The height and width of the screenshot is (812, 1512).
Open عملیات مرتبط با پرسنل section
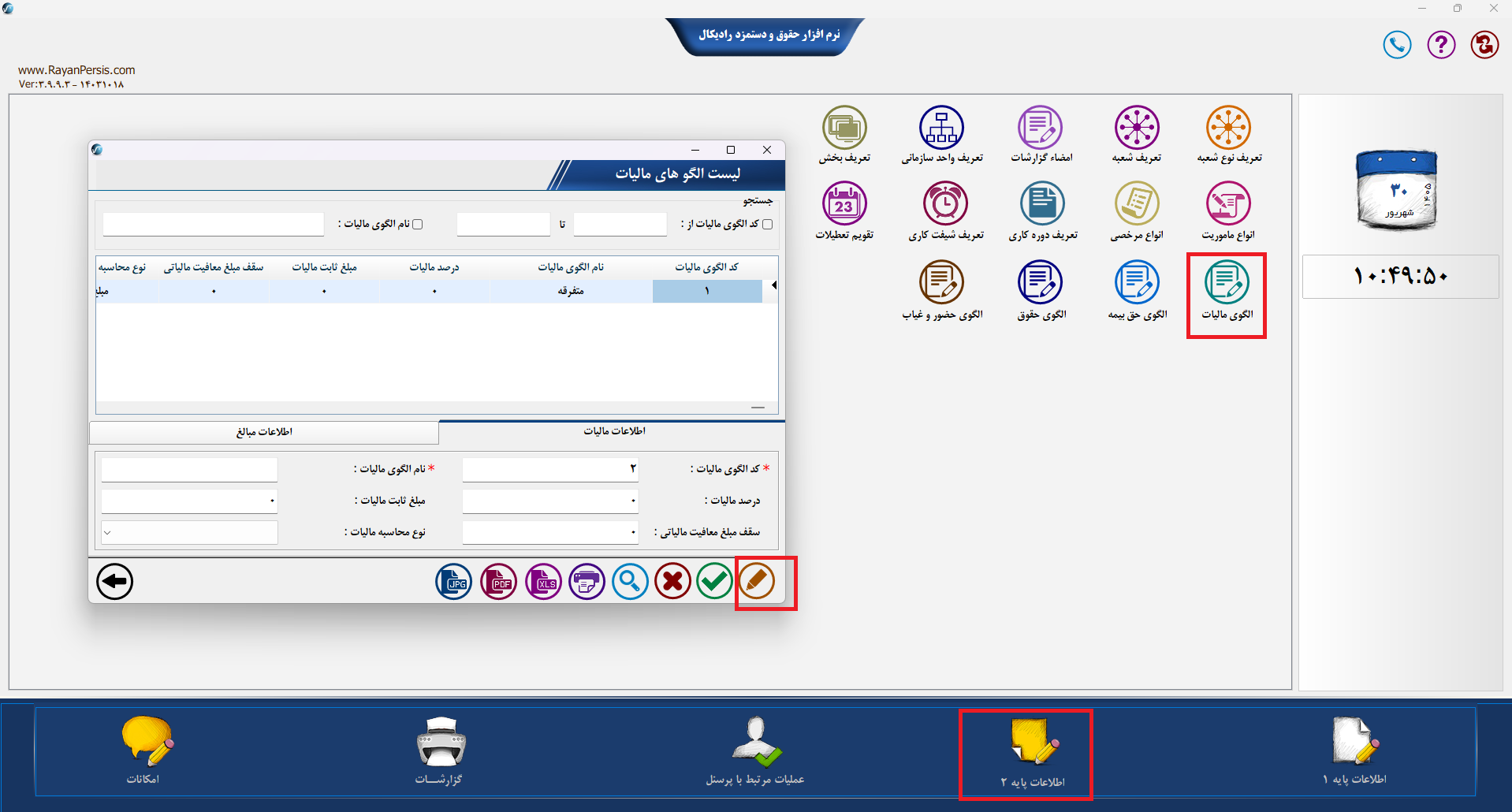click(755, 751)
